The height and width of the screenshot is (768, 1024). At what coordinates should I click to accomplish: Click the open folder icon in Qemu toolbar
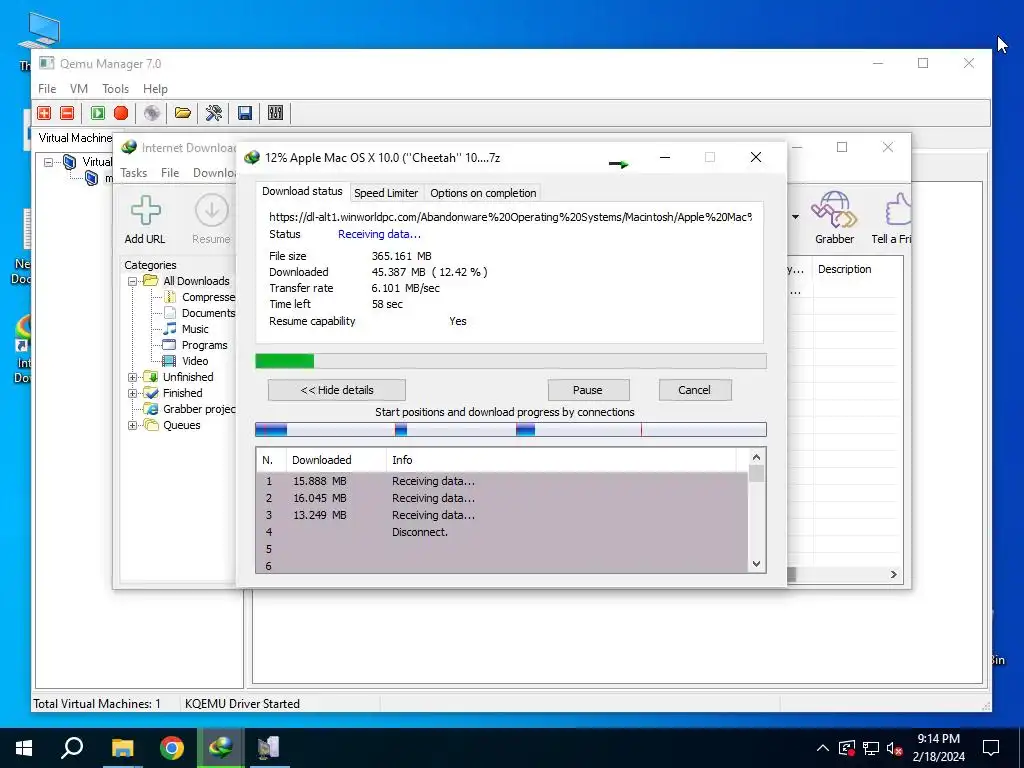click(183, 113)
